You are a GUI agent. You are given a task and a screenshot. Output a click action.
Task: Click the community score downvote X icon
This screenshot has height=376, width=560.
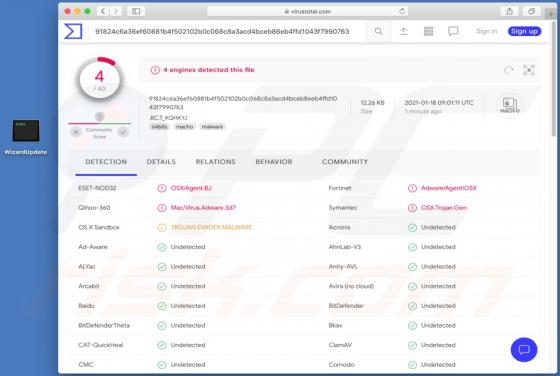pyautogui.click(x=76, y=132)
